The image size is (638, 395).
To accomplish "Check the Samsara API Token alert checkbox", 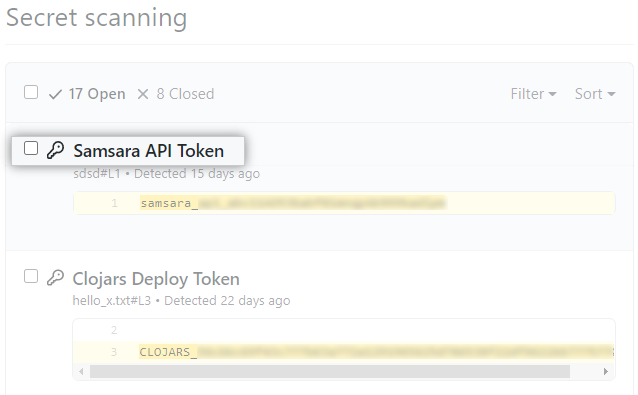I will 31,148.
